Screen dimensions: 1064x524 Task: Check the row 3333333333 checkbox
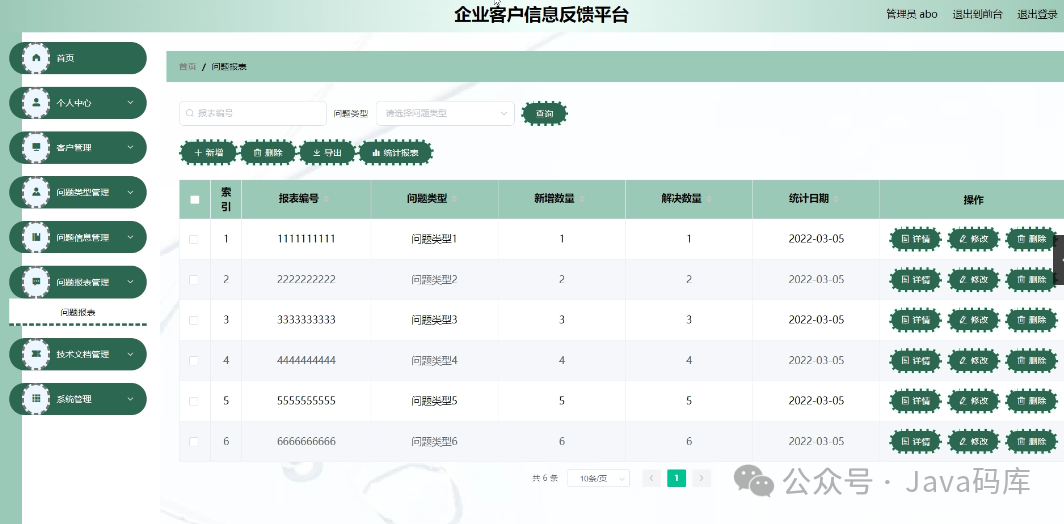click(x=194, y=320)
